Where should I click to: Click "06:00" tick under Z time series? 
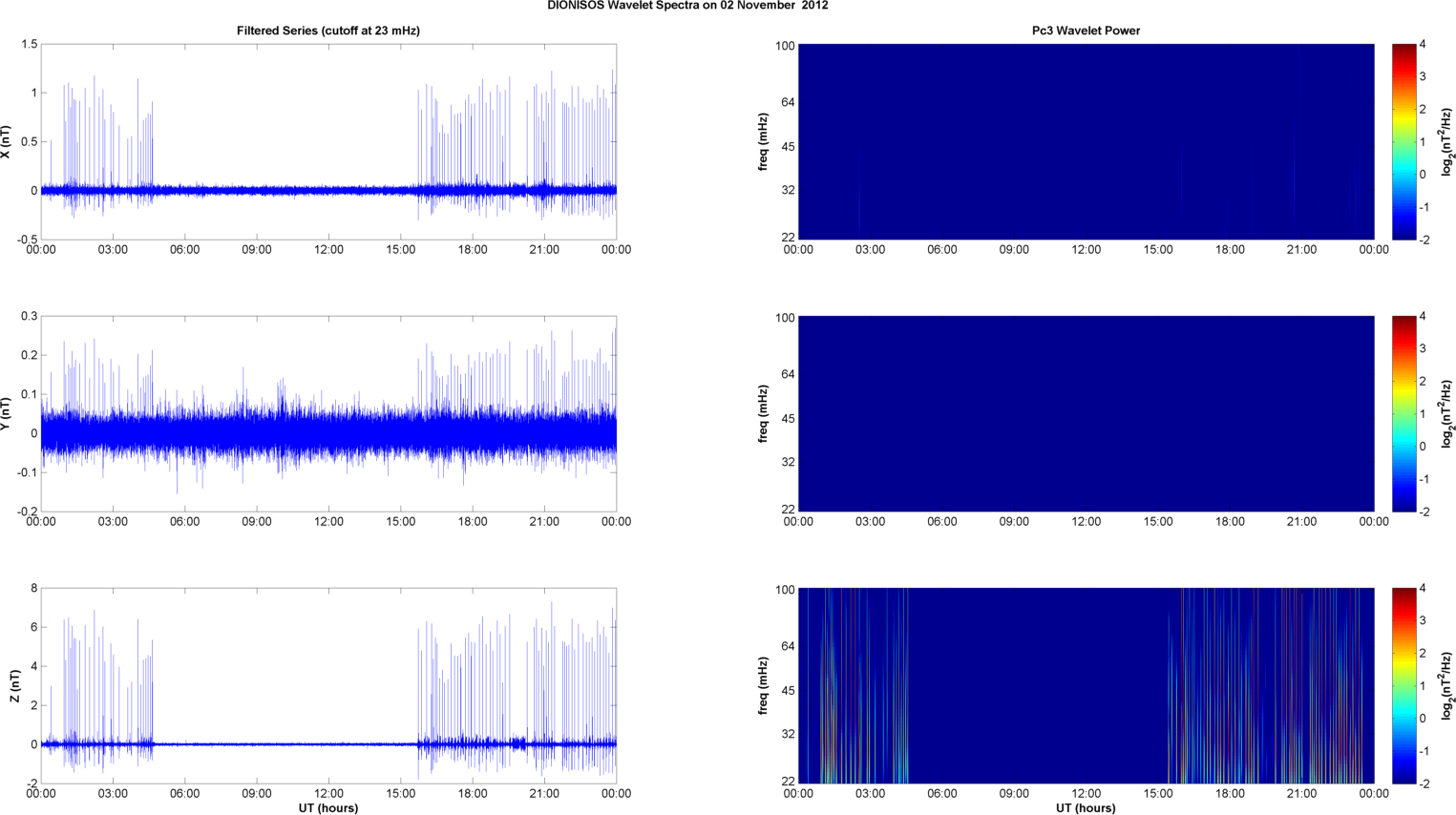(185, 794)
